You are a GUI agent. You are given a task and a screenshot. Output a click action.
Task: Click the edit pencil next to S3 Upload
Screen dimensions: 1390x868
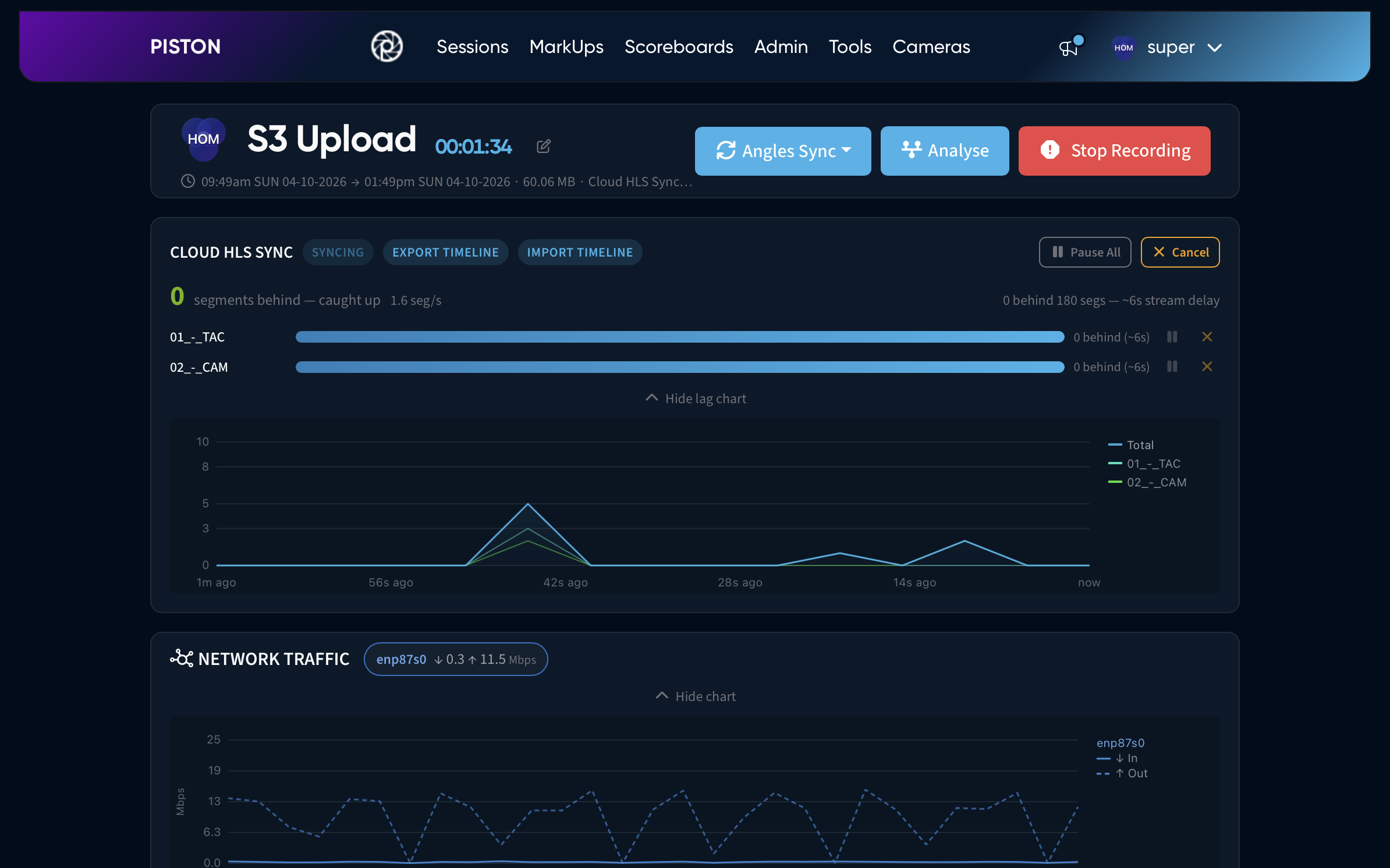tap(544, 146)
